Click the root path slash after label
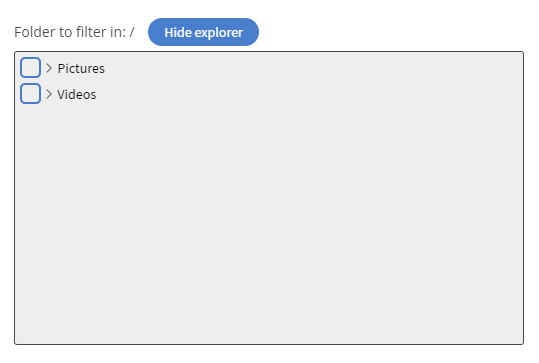This screenshot has width=539, height=363. point(132,32)
